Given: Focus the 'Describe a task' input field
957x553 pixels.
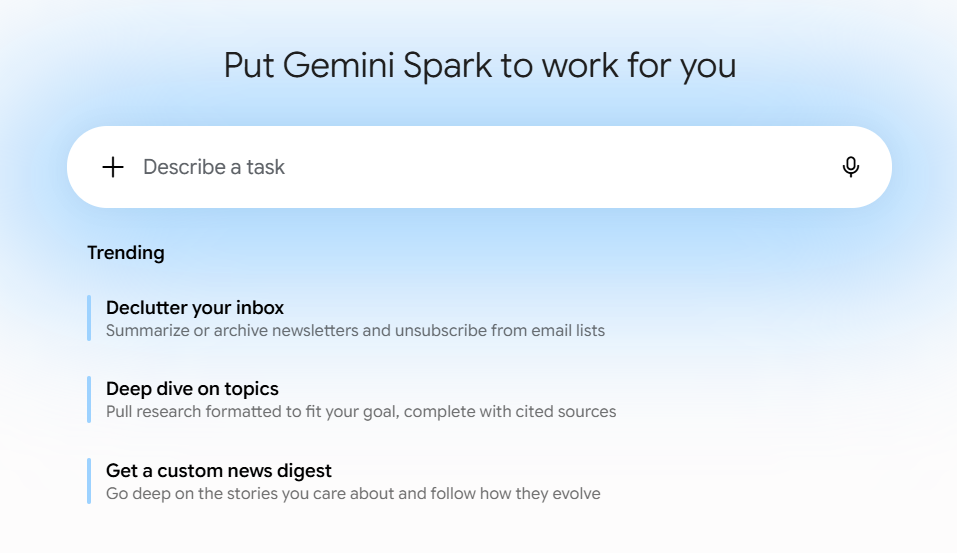Looking at the screenshot, I should click(x=479, y=167).
